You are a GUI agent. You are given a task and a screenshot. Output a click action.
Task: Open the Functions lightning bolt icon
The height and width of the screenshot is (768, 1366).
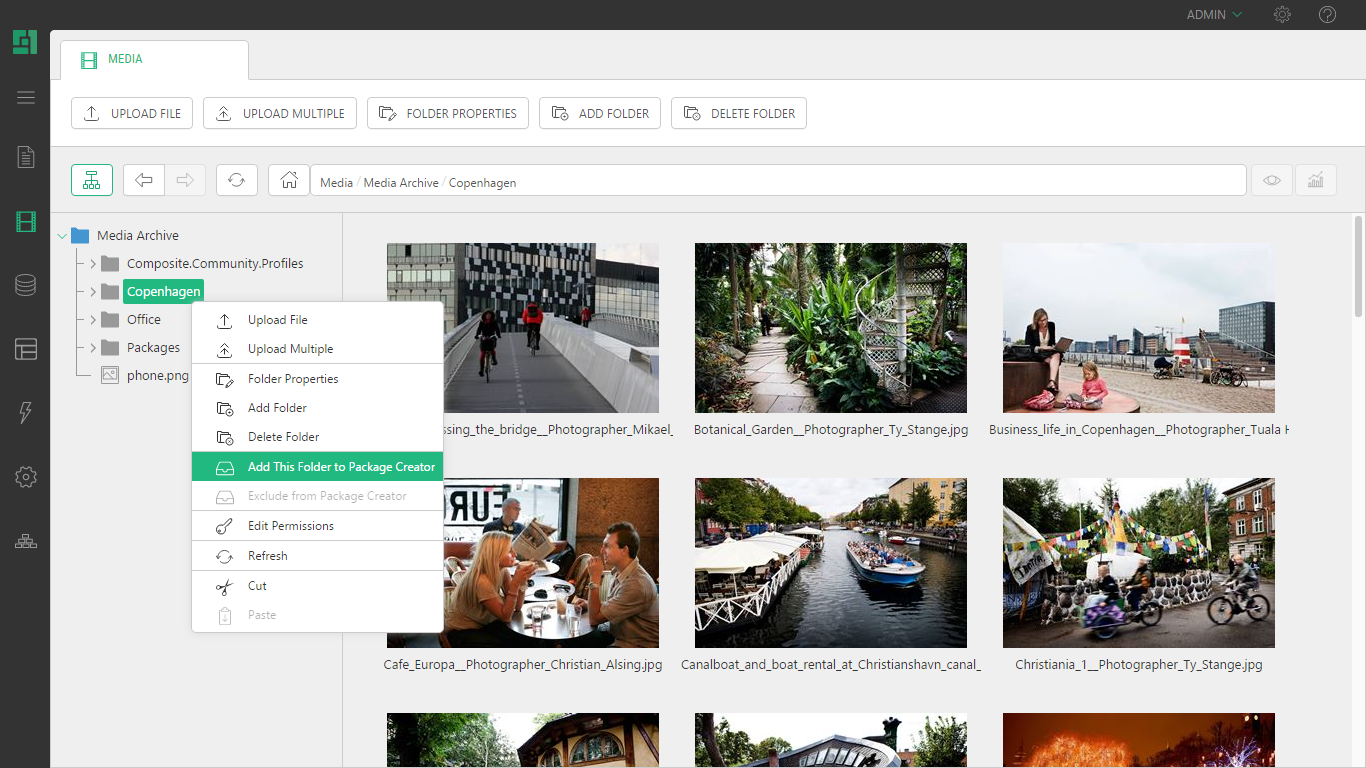[26, 413]
